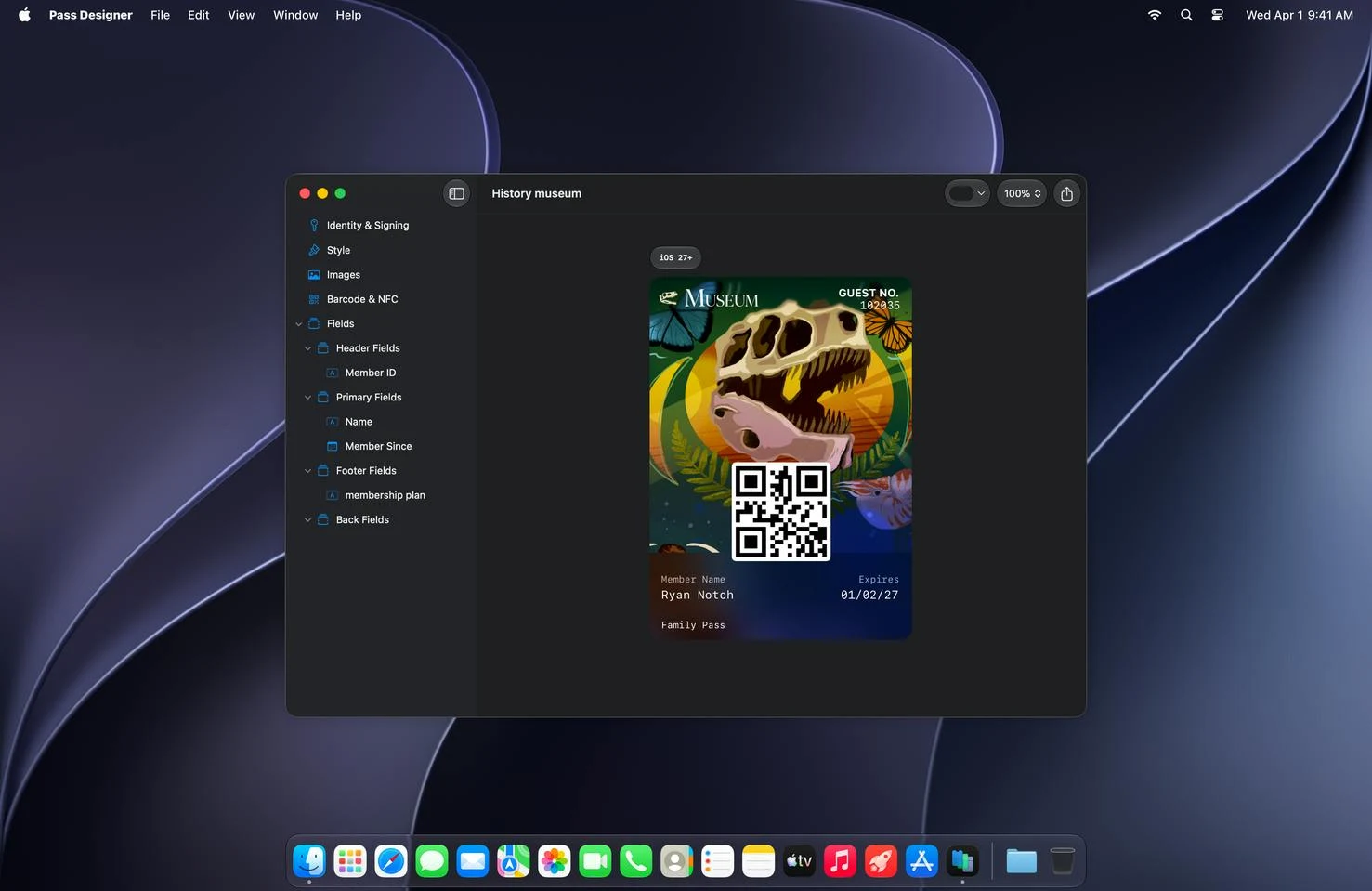Click the iOS 27+ badge
The image size is (1372, 891).
pyautogui.click(x=675, y=257)
